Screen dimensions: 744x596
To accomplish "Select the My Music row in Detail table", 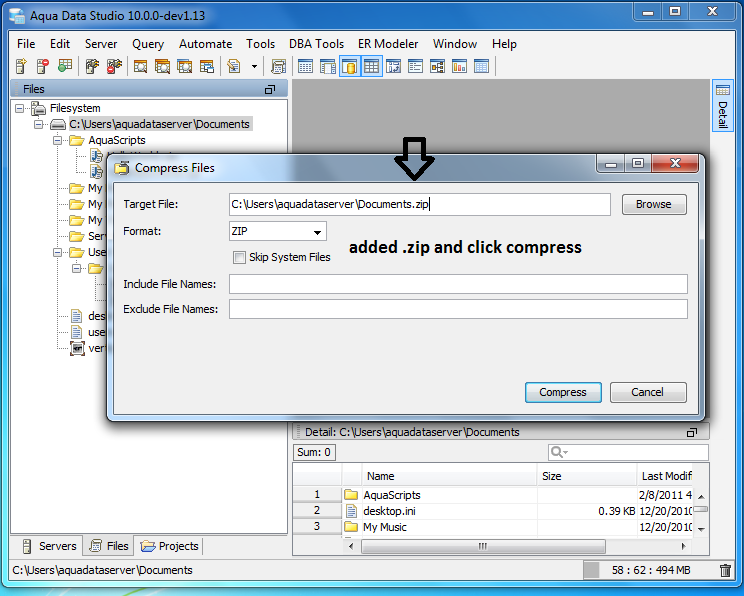I will 493,527.
